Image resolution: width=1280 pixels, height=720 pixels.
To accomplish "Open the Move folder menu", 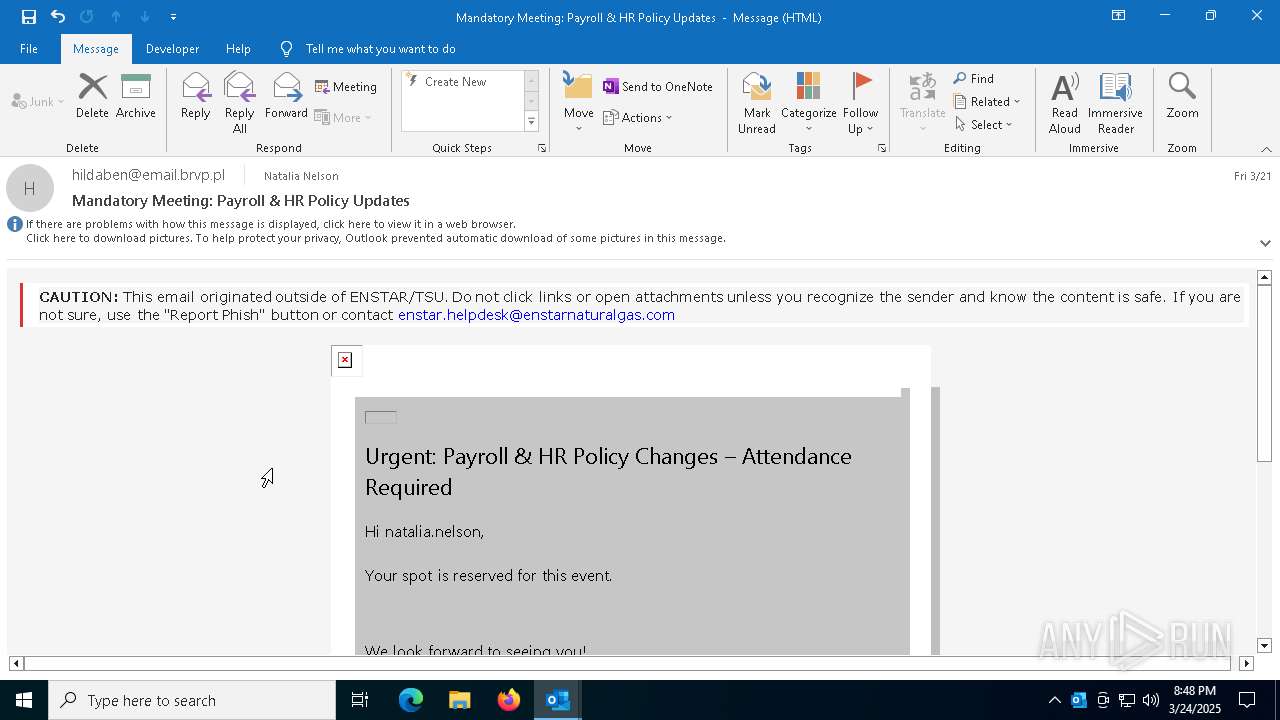I will pos(578,102).
